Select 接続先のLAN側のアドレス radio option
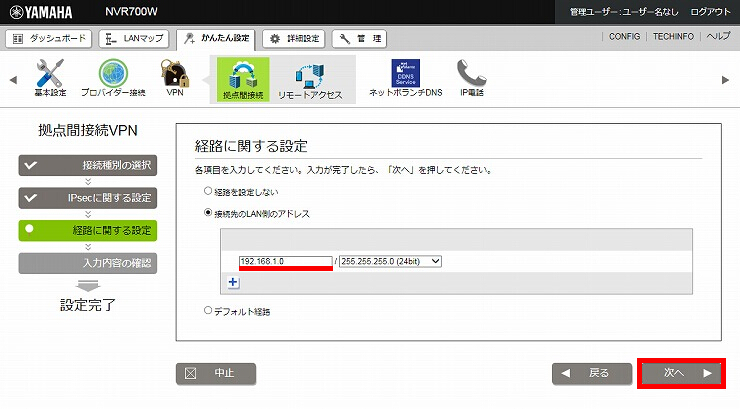 pyautogui.click(x=208, y=213)
